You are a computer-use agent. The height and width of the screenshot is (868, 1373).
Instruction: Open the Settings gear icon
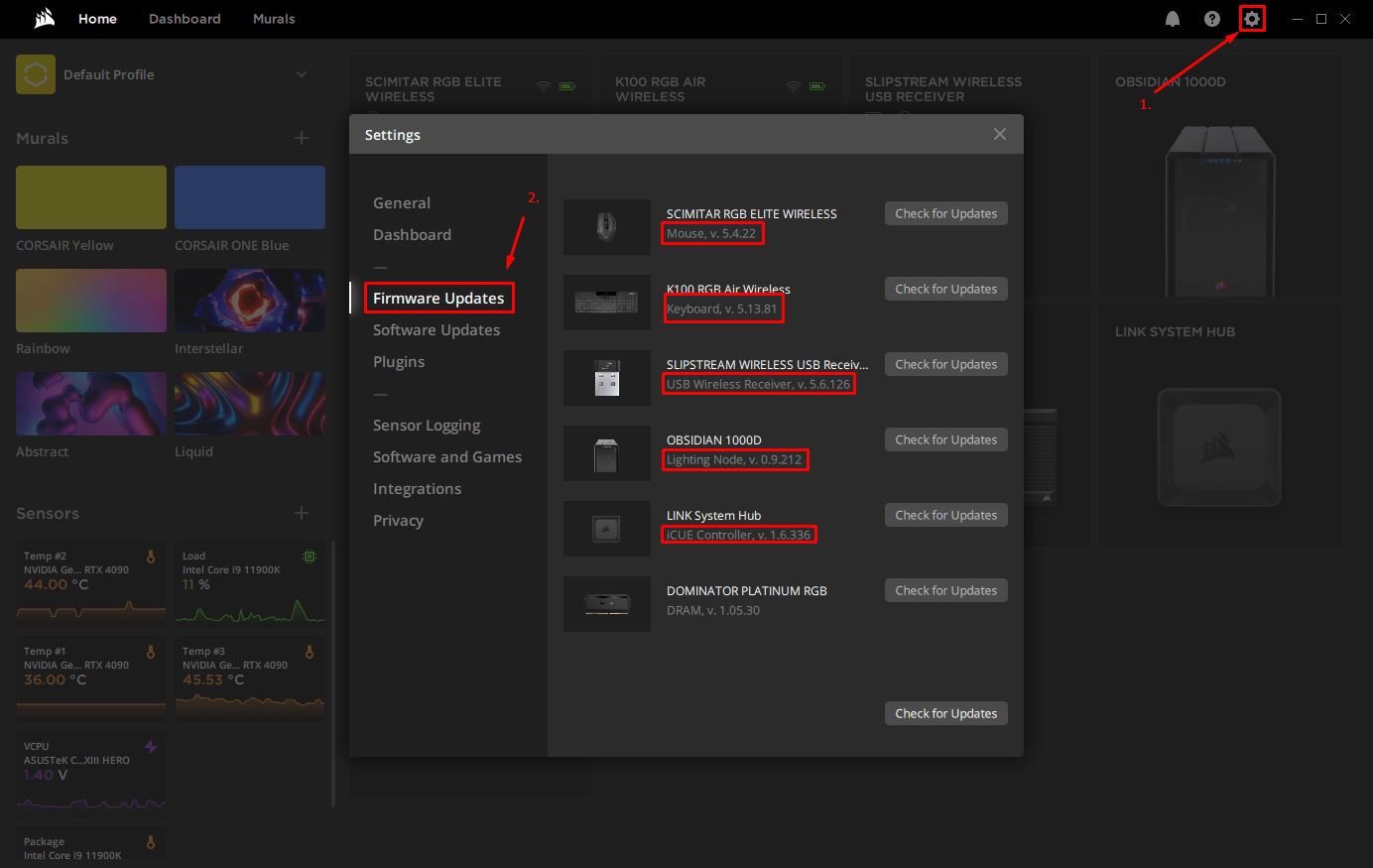[x=1251, y=18]
